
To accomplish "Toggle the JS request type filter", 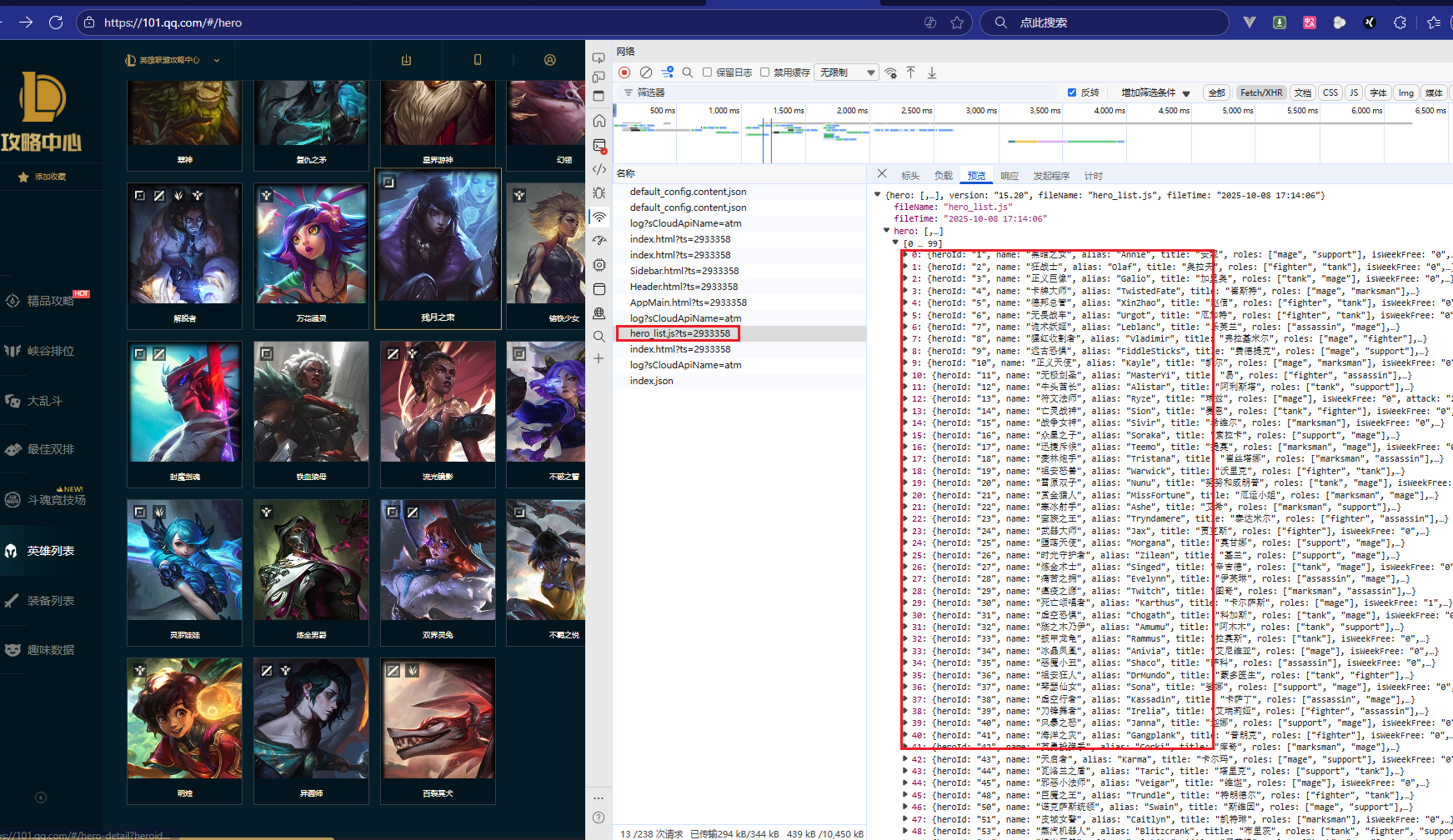I will point(1354,92).
